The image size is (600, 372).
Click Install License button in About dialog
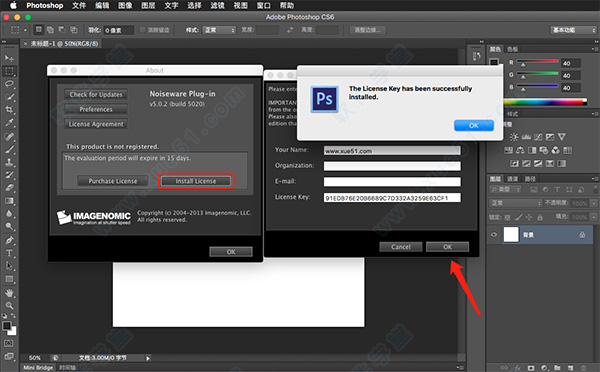(196, 181)
